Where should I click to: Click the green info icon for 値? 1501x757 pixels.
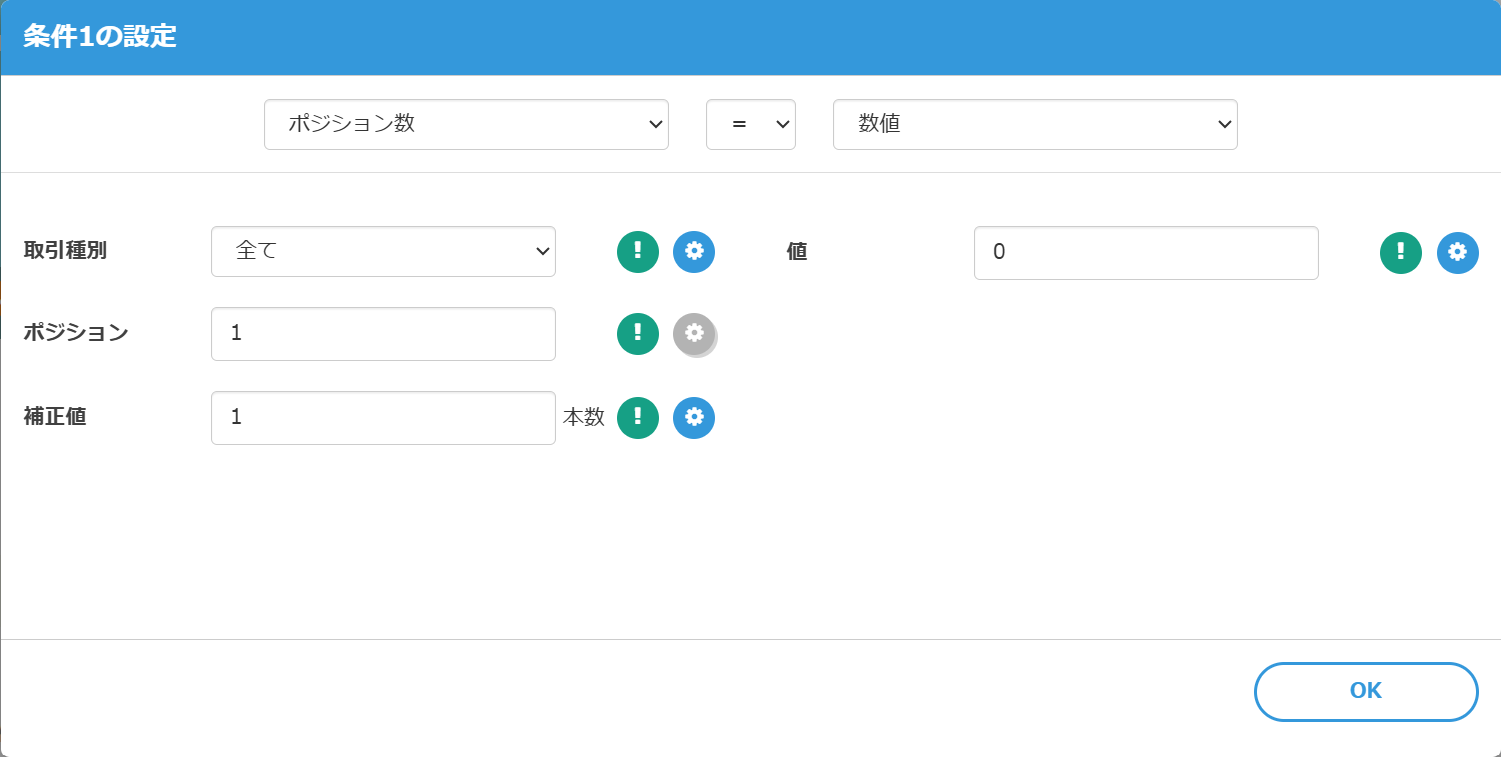pos(1401,252)
